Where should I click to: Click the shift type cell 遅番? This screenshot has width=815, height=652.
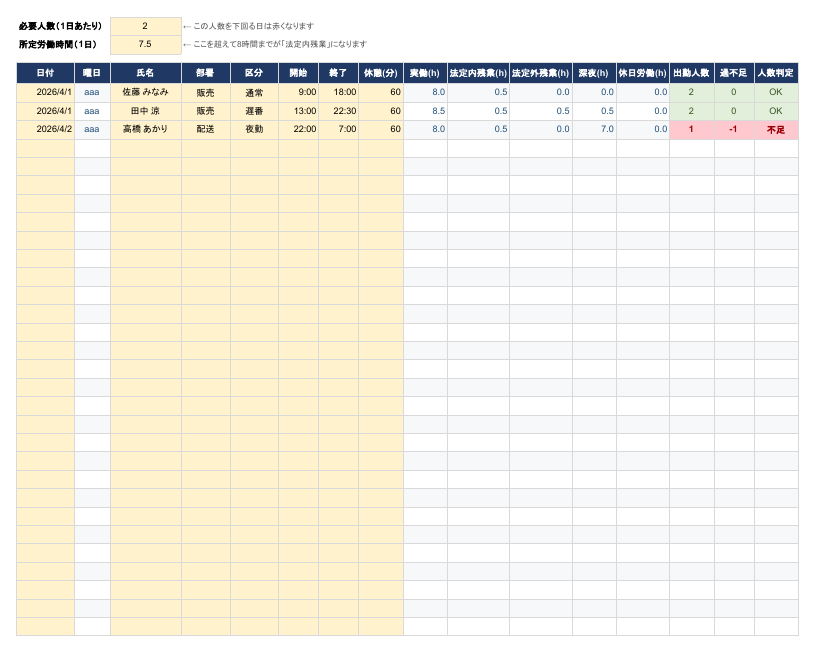click(x=254, y=111)
